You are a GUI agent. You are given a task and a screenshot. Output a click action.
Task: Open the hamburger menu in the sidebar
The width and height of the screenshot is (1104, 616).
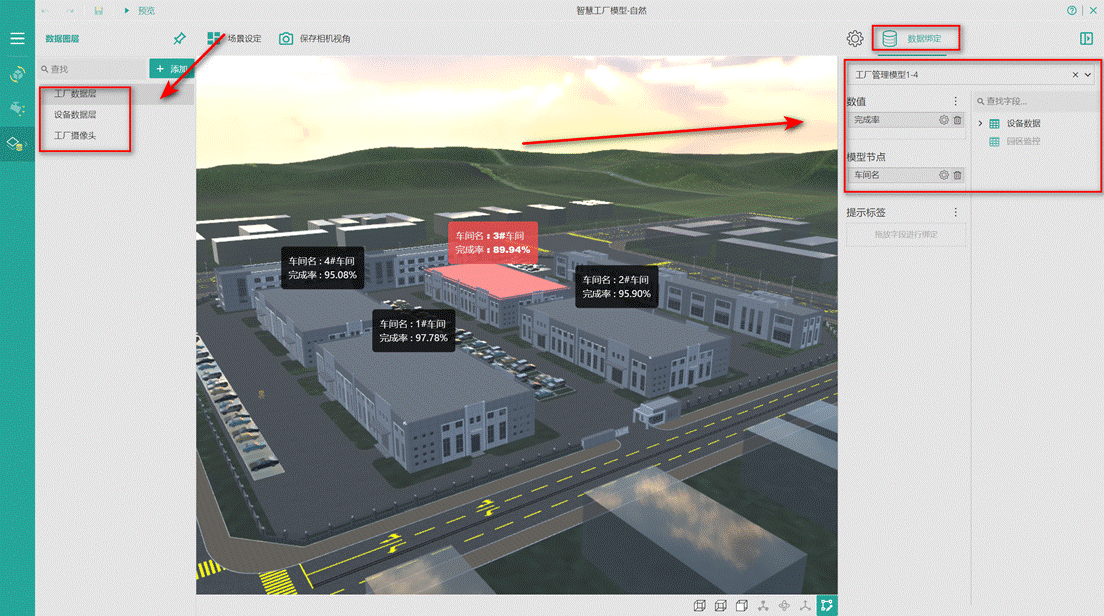17,39
